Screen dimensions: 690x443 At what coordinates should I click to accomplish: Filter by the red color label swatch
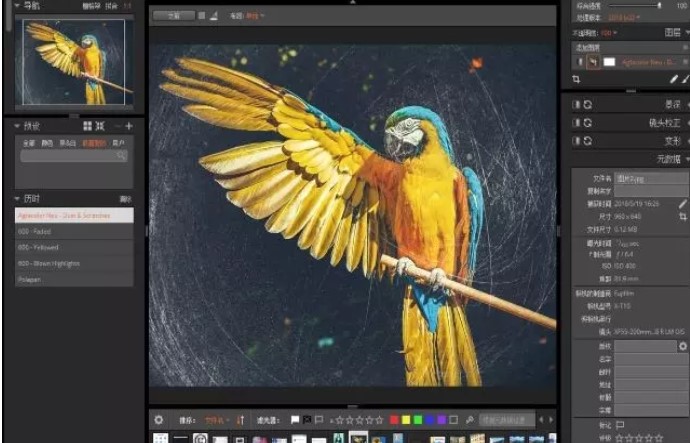(395, 419)
